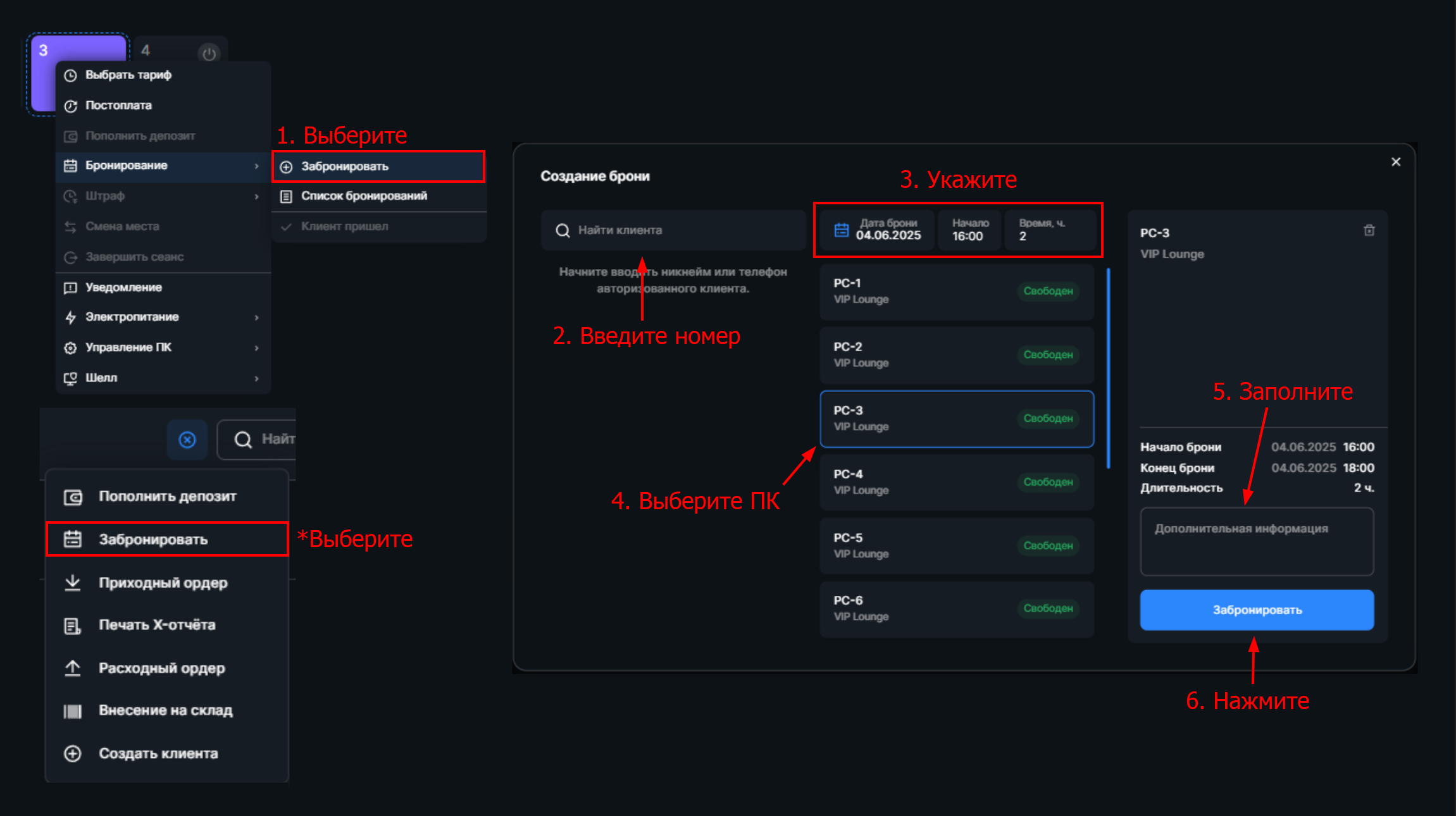
Task: Choose Создать клиента in the menu
Action: pos(158,753)
